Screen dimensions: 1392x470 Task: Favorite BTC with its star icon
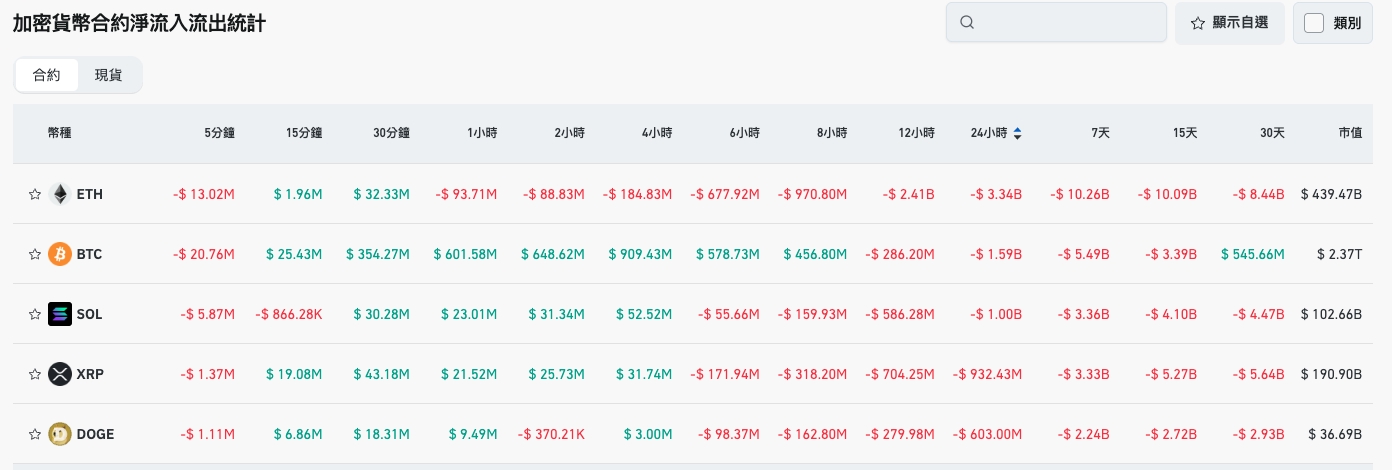[35, 254]
